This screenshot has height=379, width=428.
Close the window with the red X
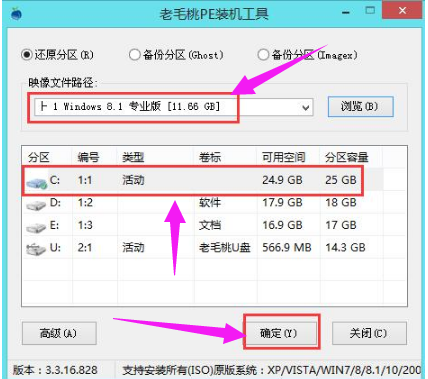[402, 10]
